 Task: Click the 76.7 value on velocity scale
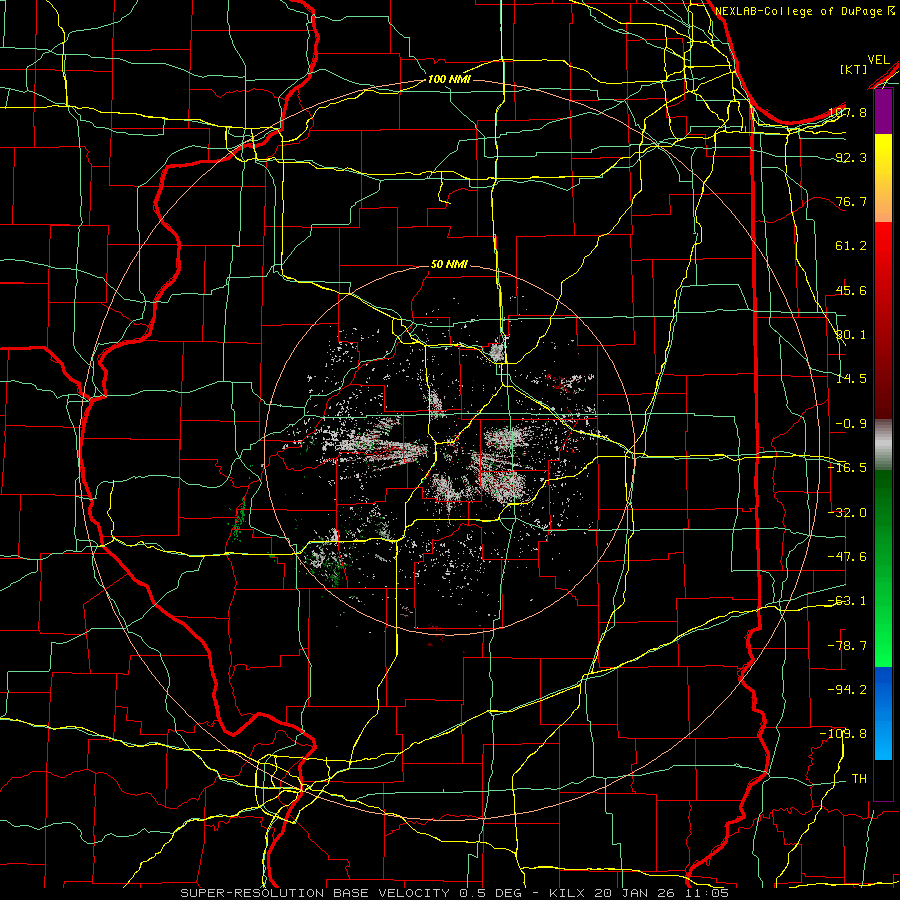851,201
